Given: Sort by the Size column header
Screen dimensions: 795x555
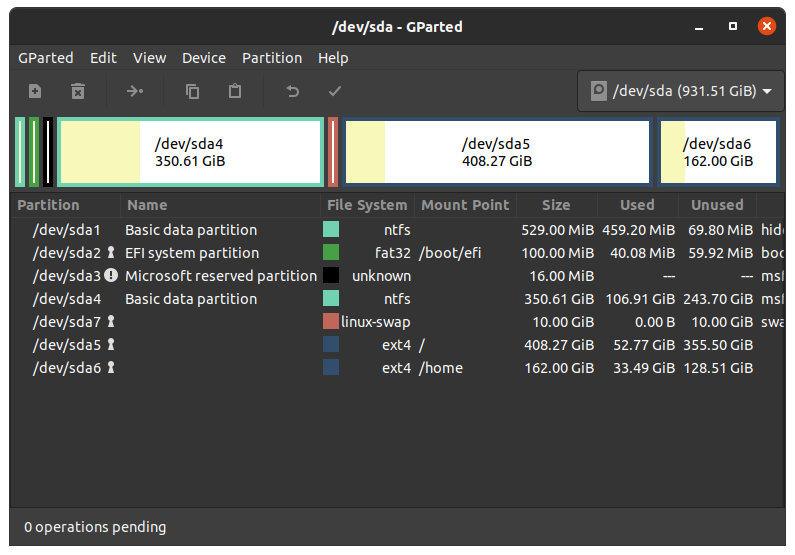Looking at the screenshot, I should click(x=556, y=205).
